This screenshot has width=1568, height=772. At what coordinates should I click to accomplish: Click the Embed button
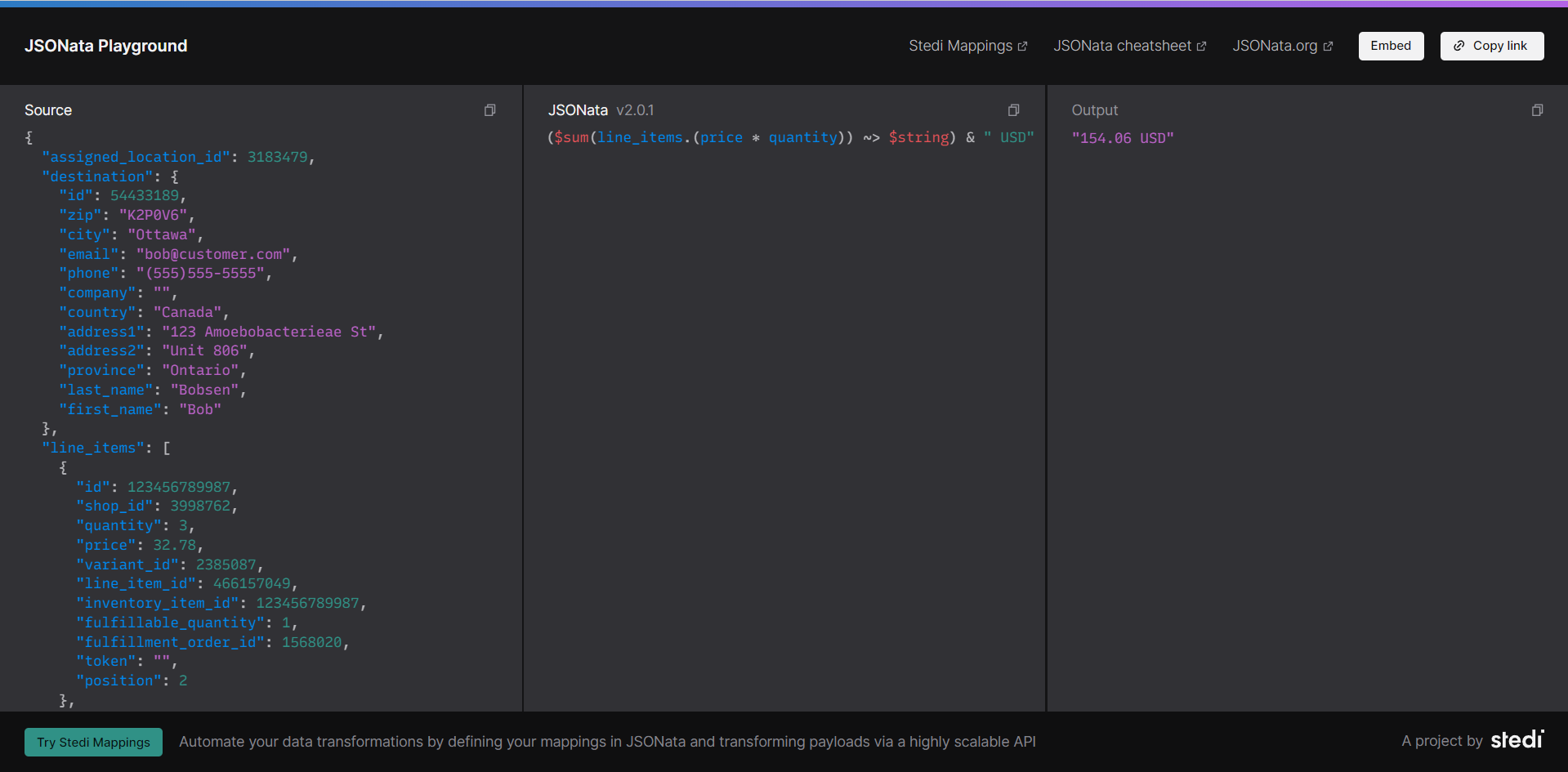click(x=1391, y=46)
